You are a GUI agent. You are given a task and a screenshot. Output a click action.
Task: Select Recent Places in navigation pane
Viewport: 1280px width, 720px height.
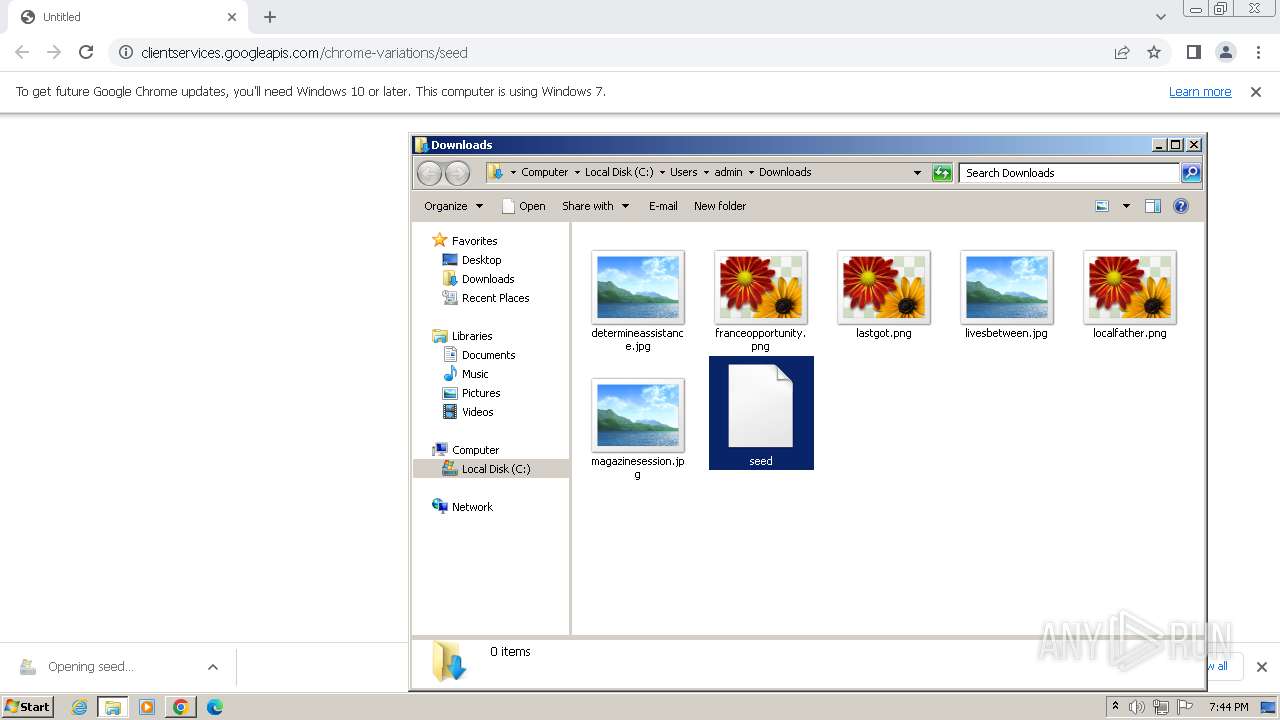coord(495,298)
